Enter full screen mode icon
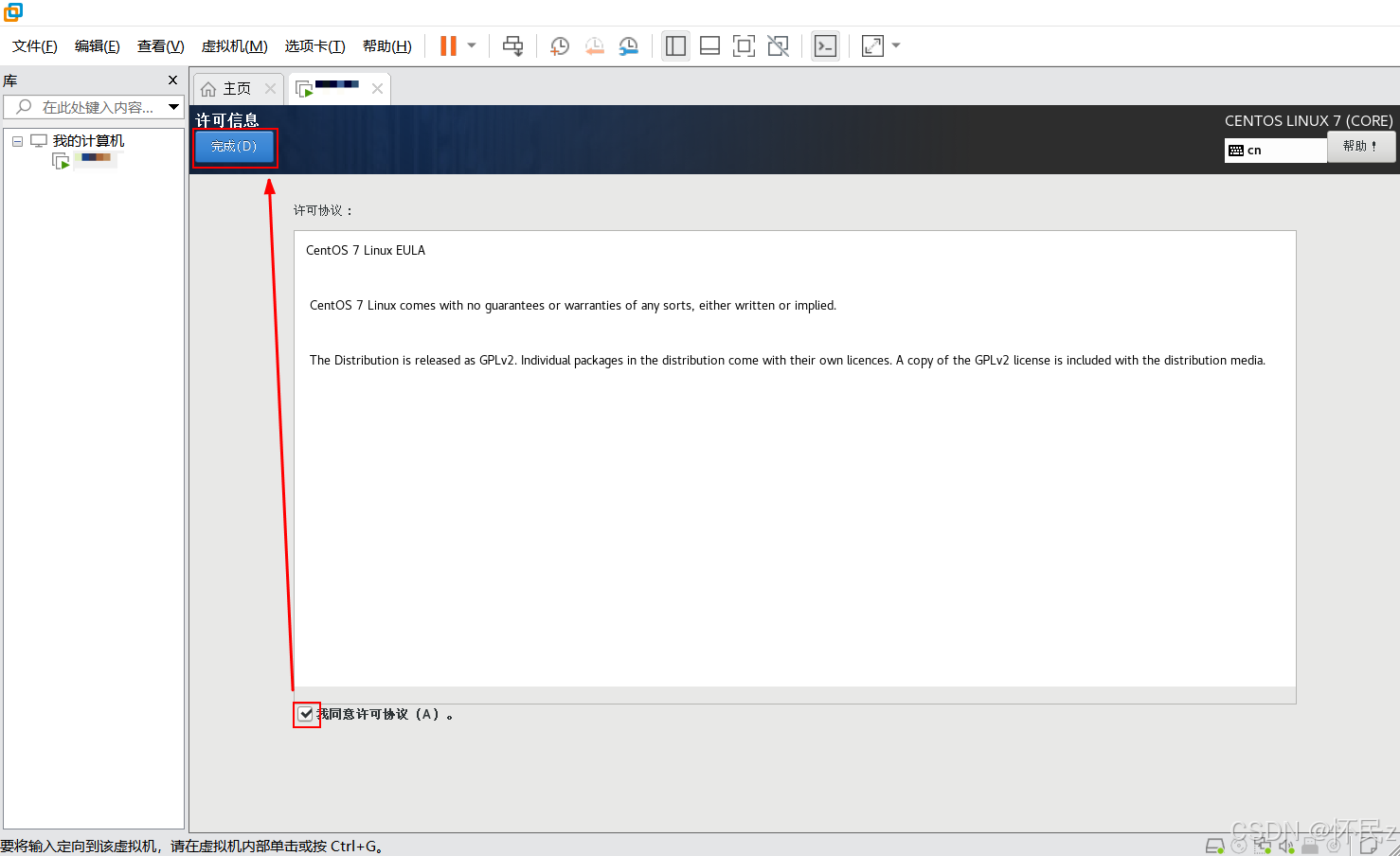 744,45
